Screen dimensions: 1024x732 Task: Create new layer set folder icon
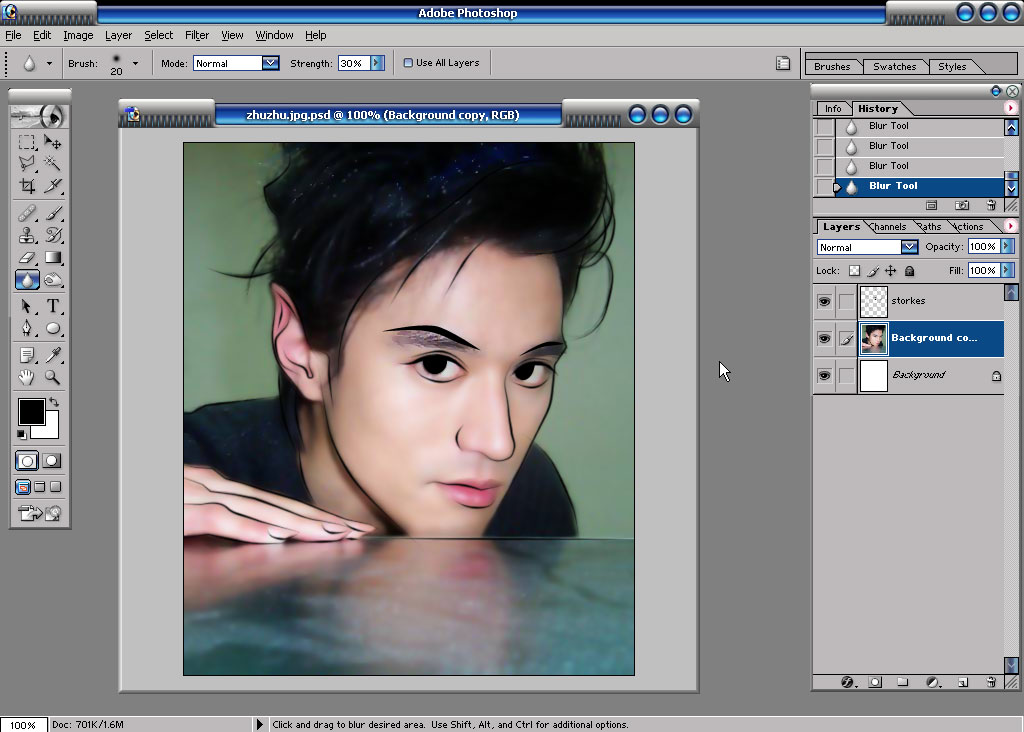[903, 682]
